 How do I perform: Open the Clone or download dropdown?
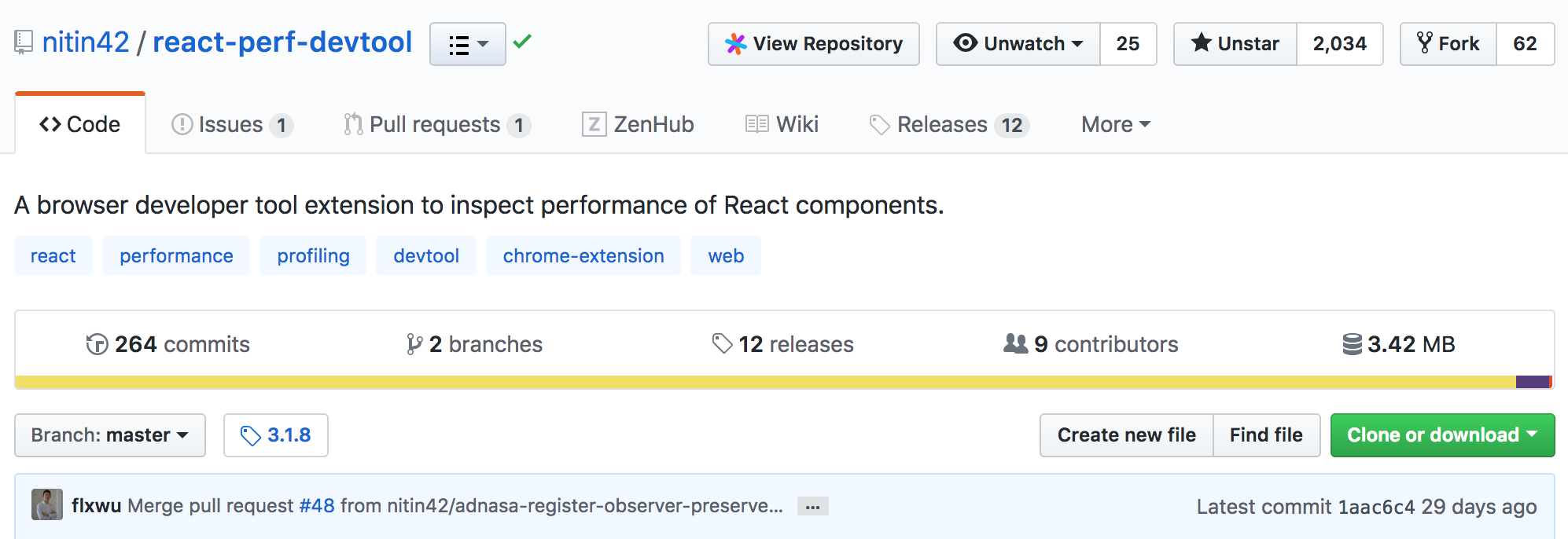point(1443,435)
